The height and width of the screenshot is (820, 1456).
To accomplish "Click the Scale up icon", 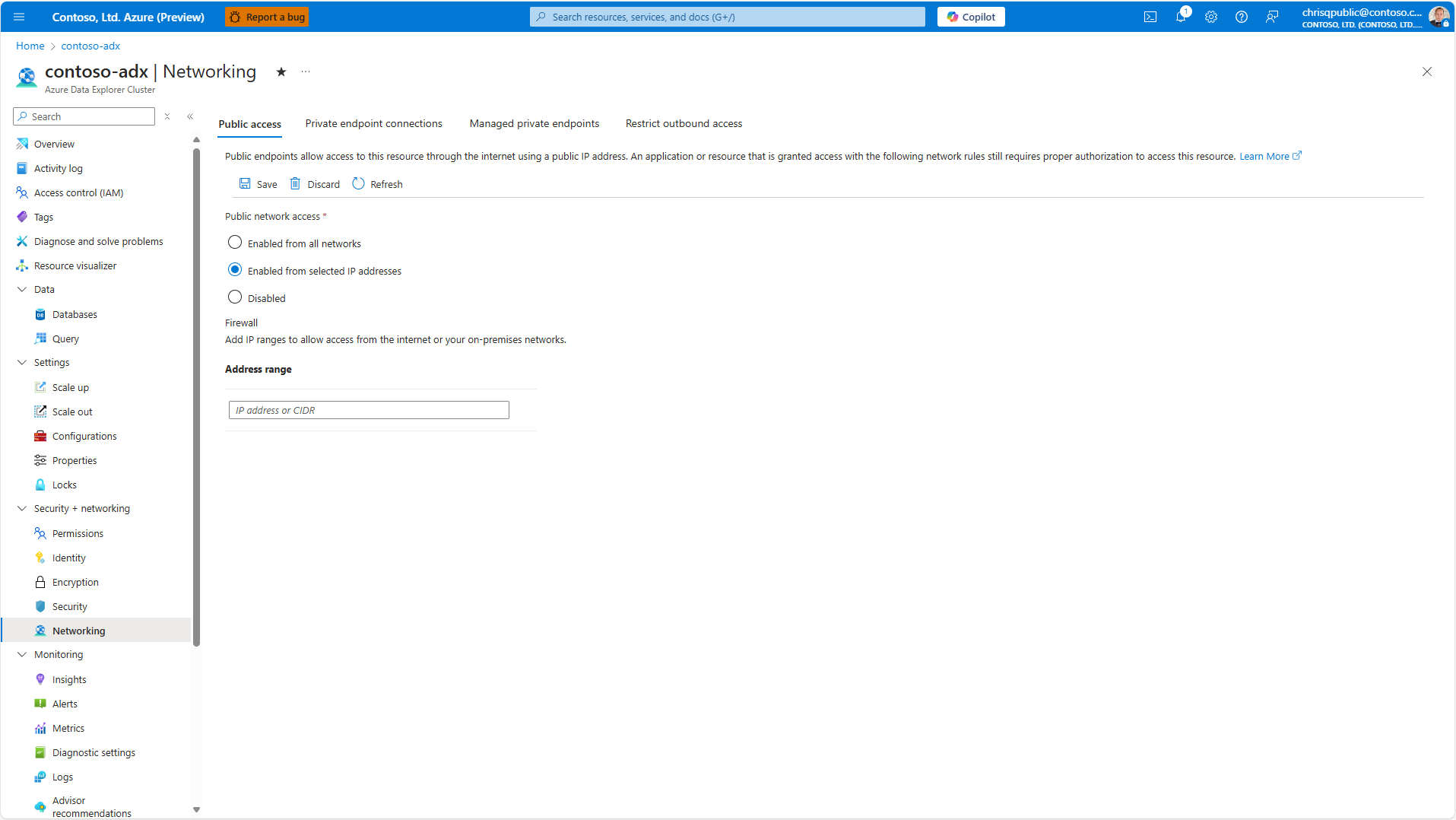I will point(40,387).
